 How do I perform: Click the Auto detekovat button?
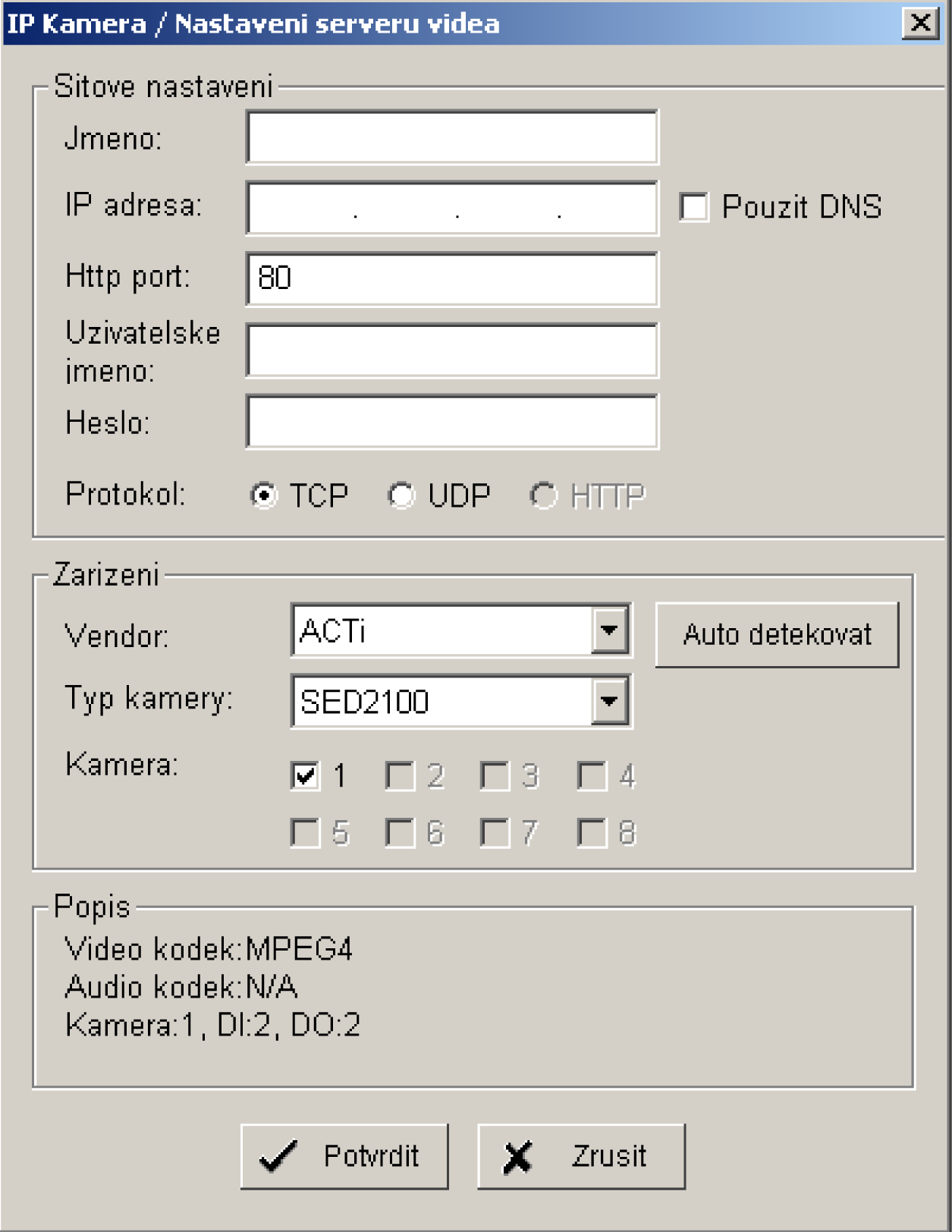[x=777, y=635]
